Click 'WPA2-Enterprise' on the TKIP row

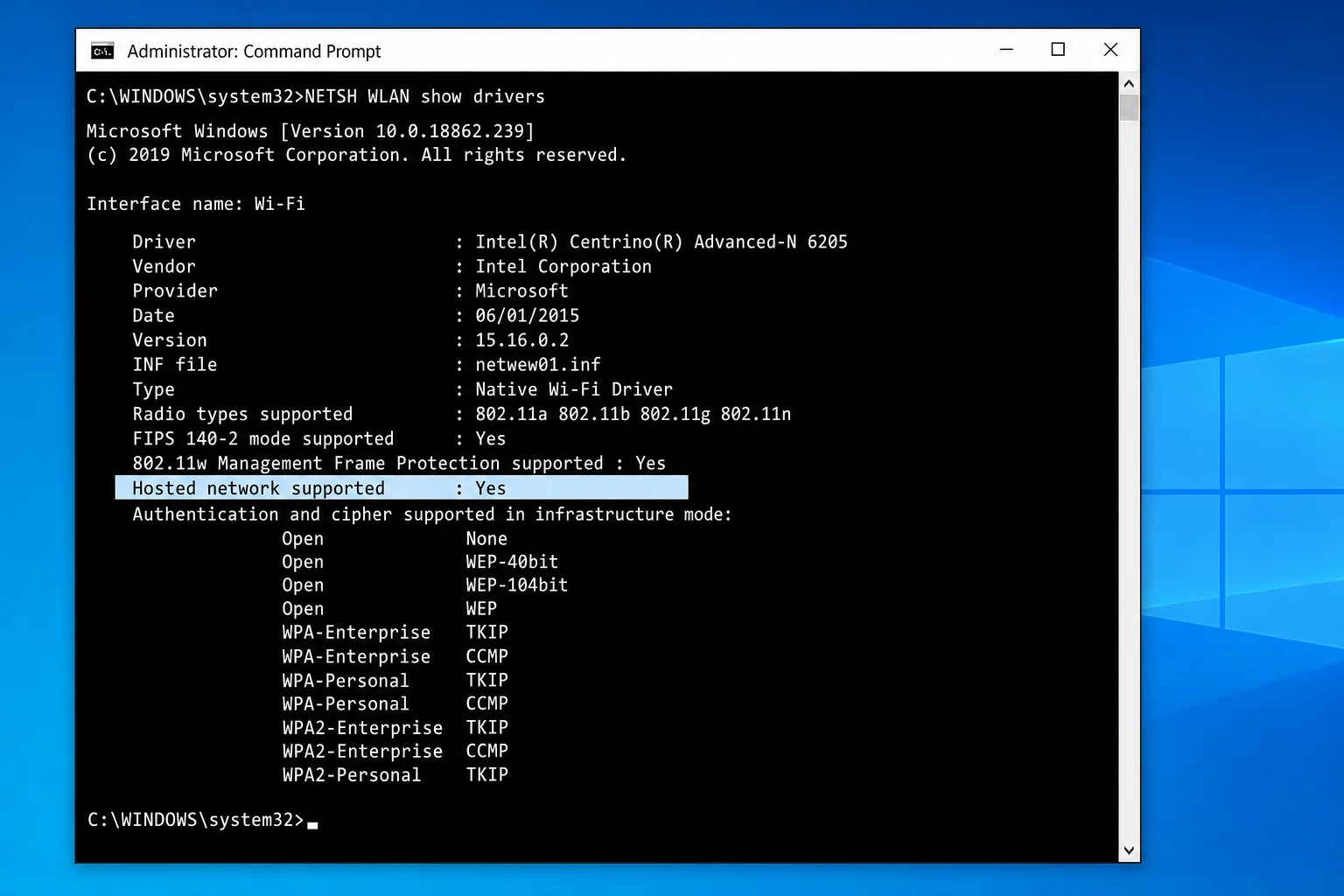[x=362, y=727]
